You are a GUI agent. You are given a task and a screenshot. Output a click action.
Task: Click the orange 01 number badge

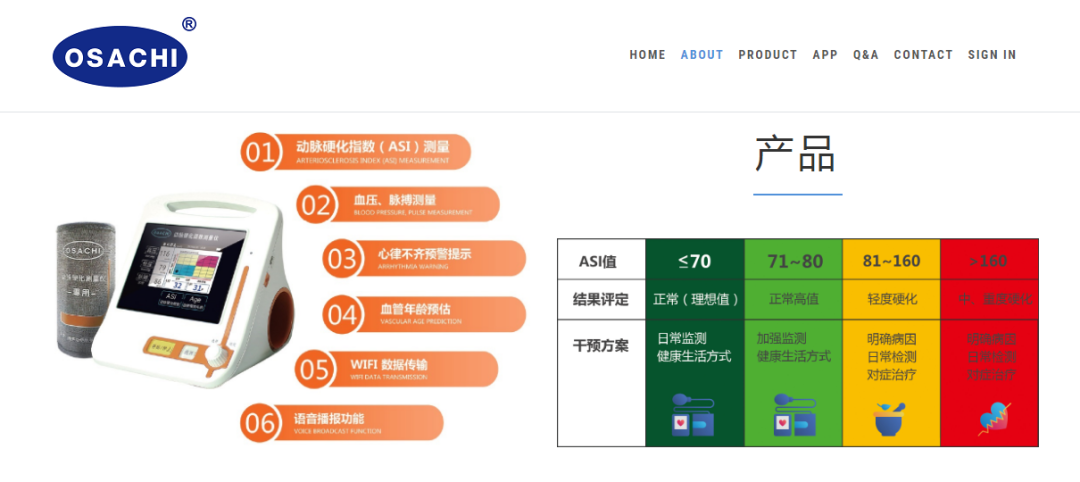(259, 152)
